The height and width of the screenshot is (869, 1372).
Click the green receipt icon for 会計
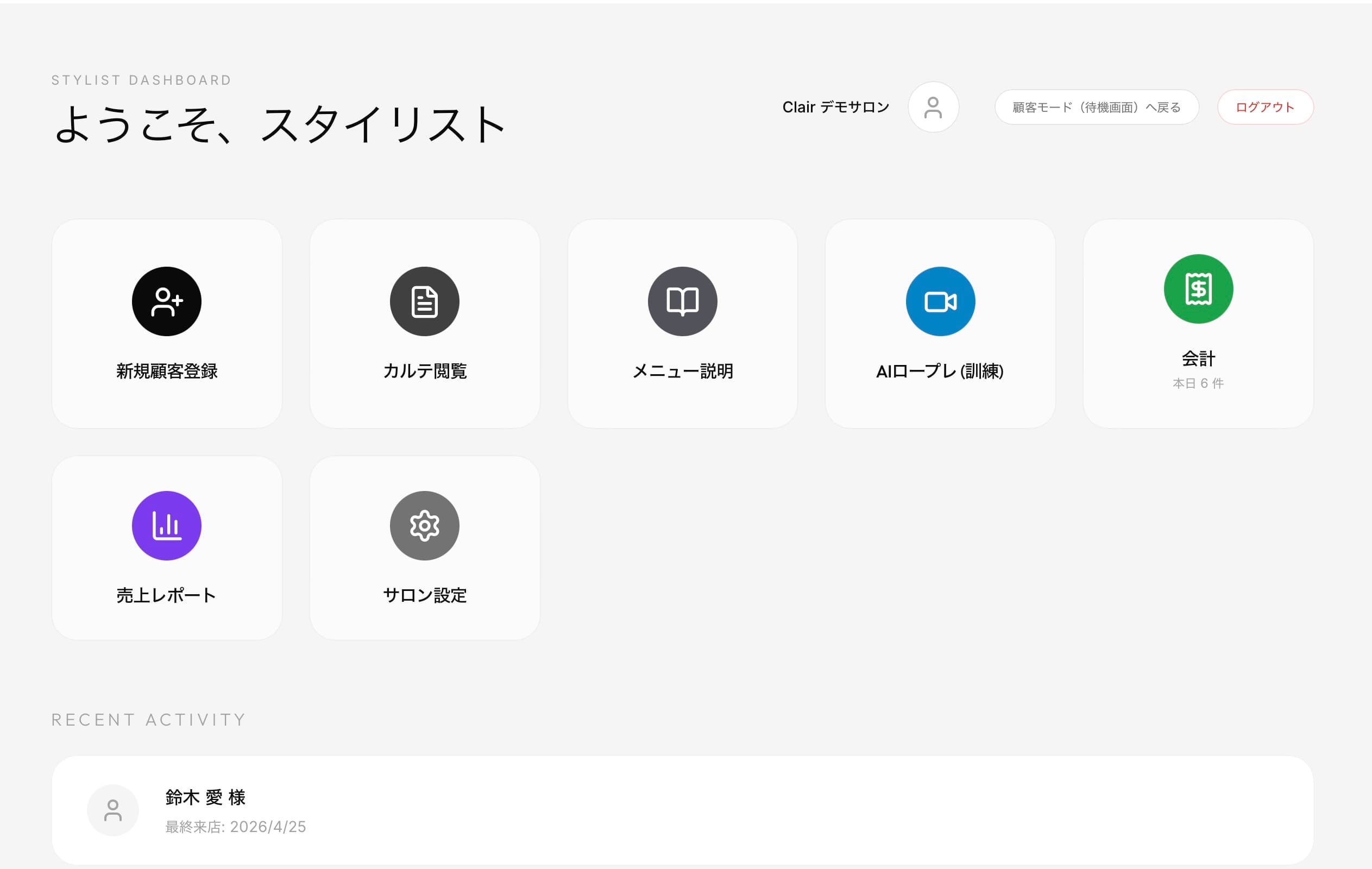point(1198,289)
